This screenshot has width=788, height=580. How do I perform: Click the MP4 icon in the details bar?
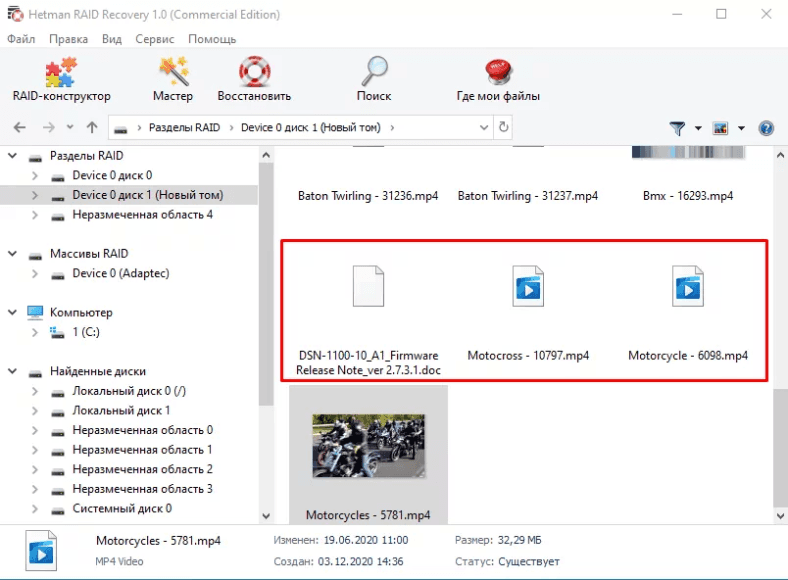pos(41,550)
